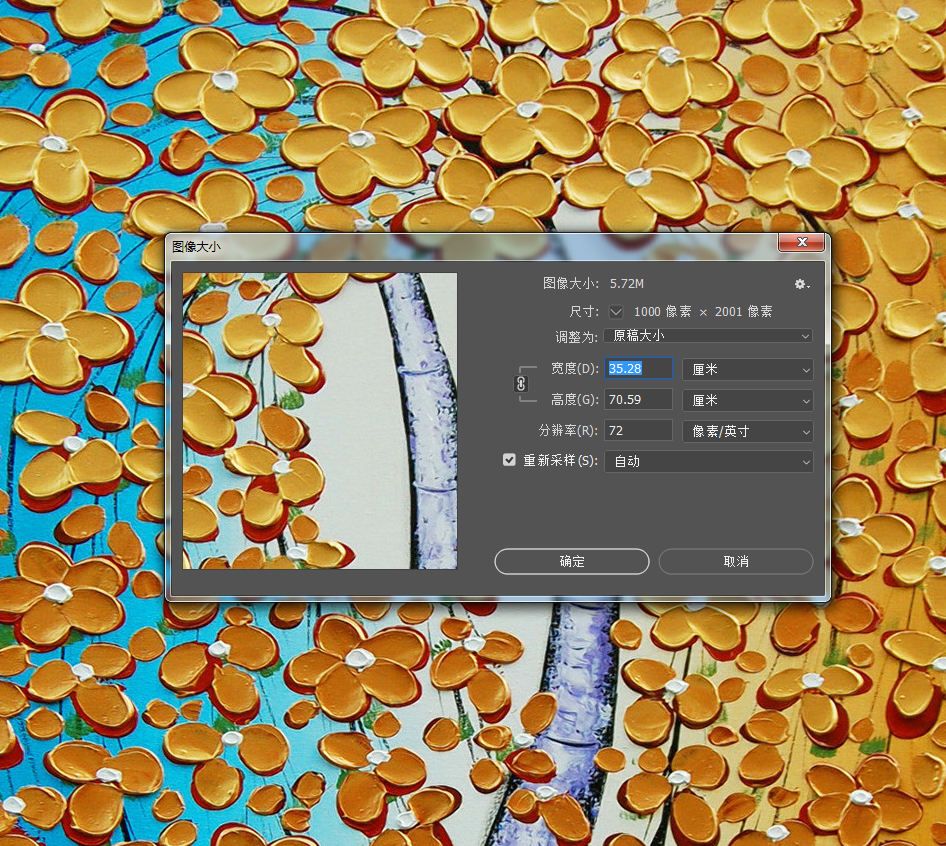This screenshot has height=846, width=946.
Task: Open the 宽度 unit 厘米 dropdown
Action: (748, 369)
